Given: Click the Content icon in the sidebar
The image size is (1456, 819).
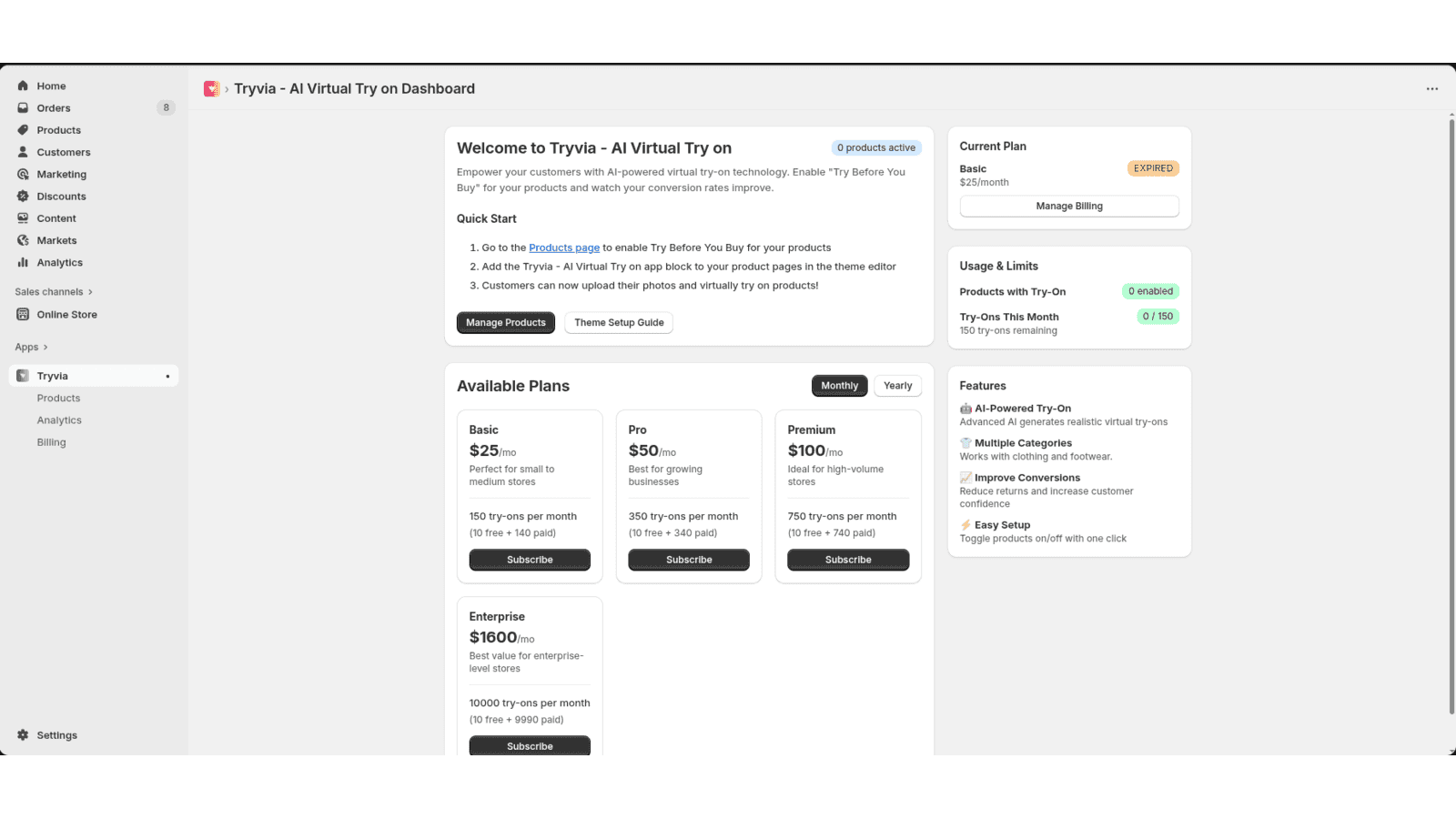Looking at the screenshot, I should (23, 218).
